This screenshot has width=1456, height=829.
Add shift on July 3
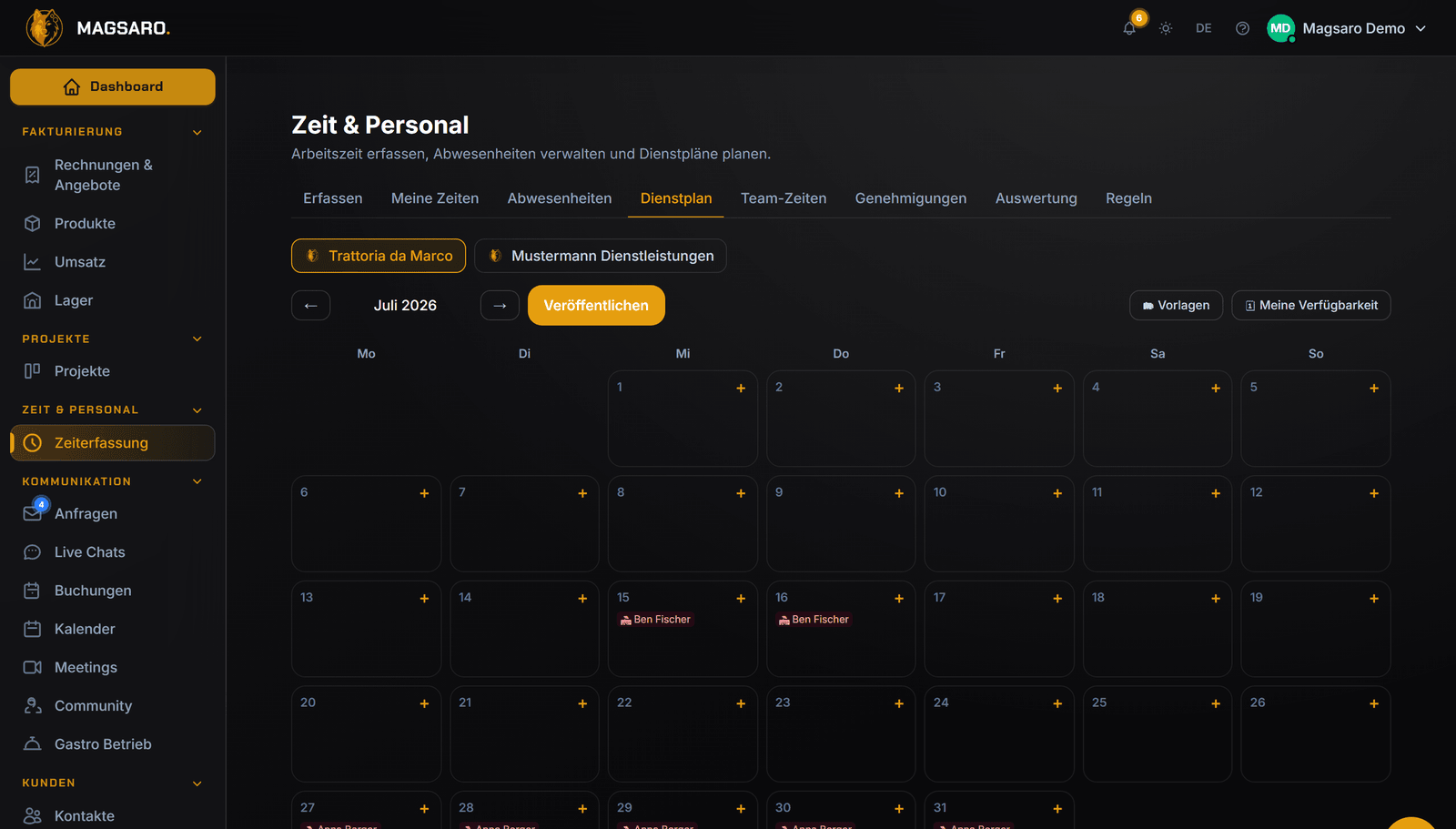point(1057,389)
